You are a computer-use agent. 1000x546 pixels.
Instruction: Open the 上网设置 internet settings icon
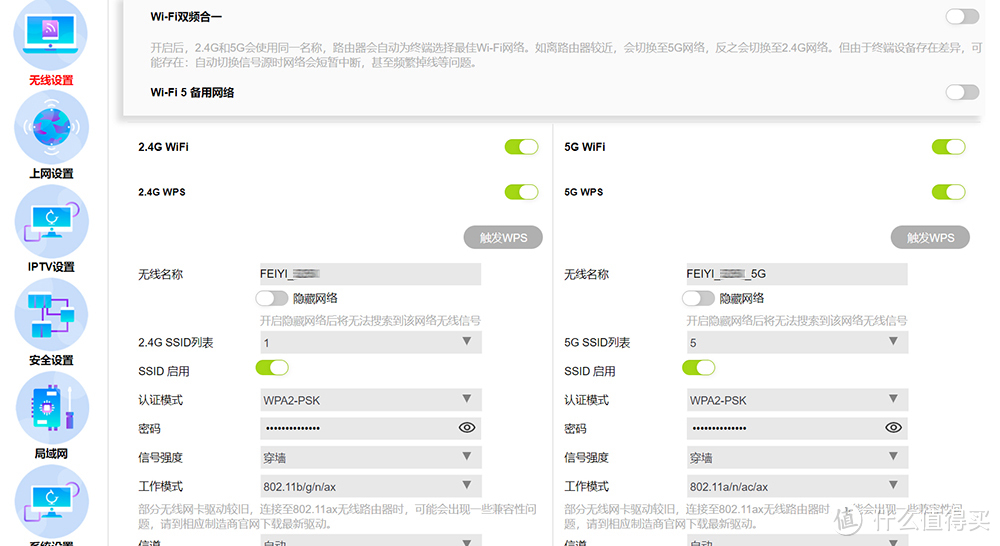[x=51, y=127]
